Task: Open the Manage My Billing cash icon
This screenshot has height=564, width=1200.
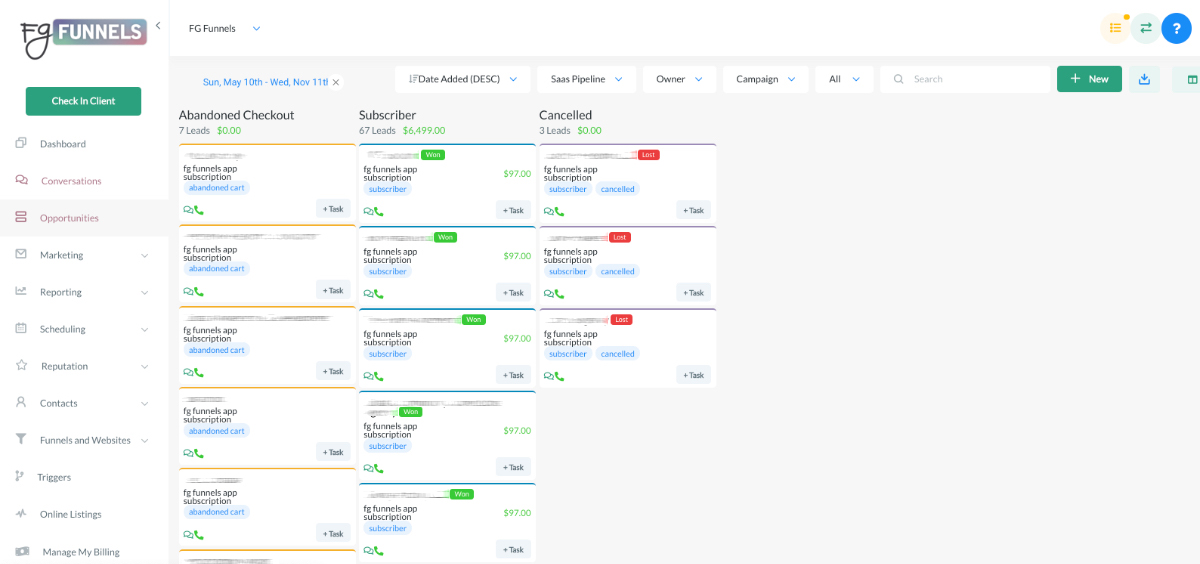Action: click(x=22, y=551)
